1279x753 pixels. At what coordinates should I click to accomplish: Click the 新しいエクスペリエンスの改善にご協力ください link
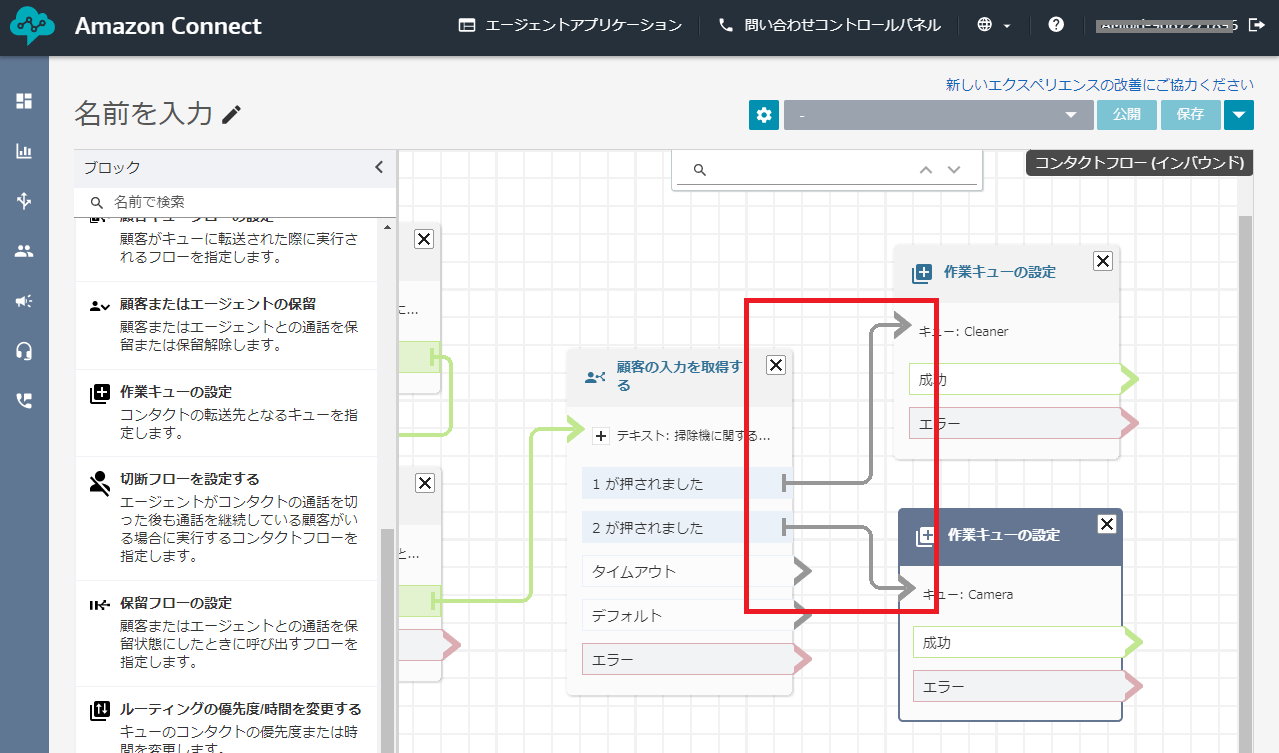tap(1100, 85)
